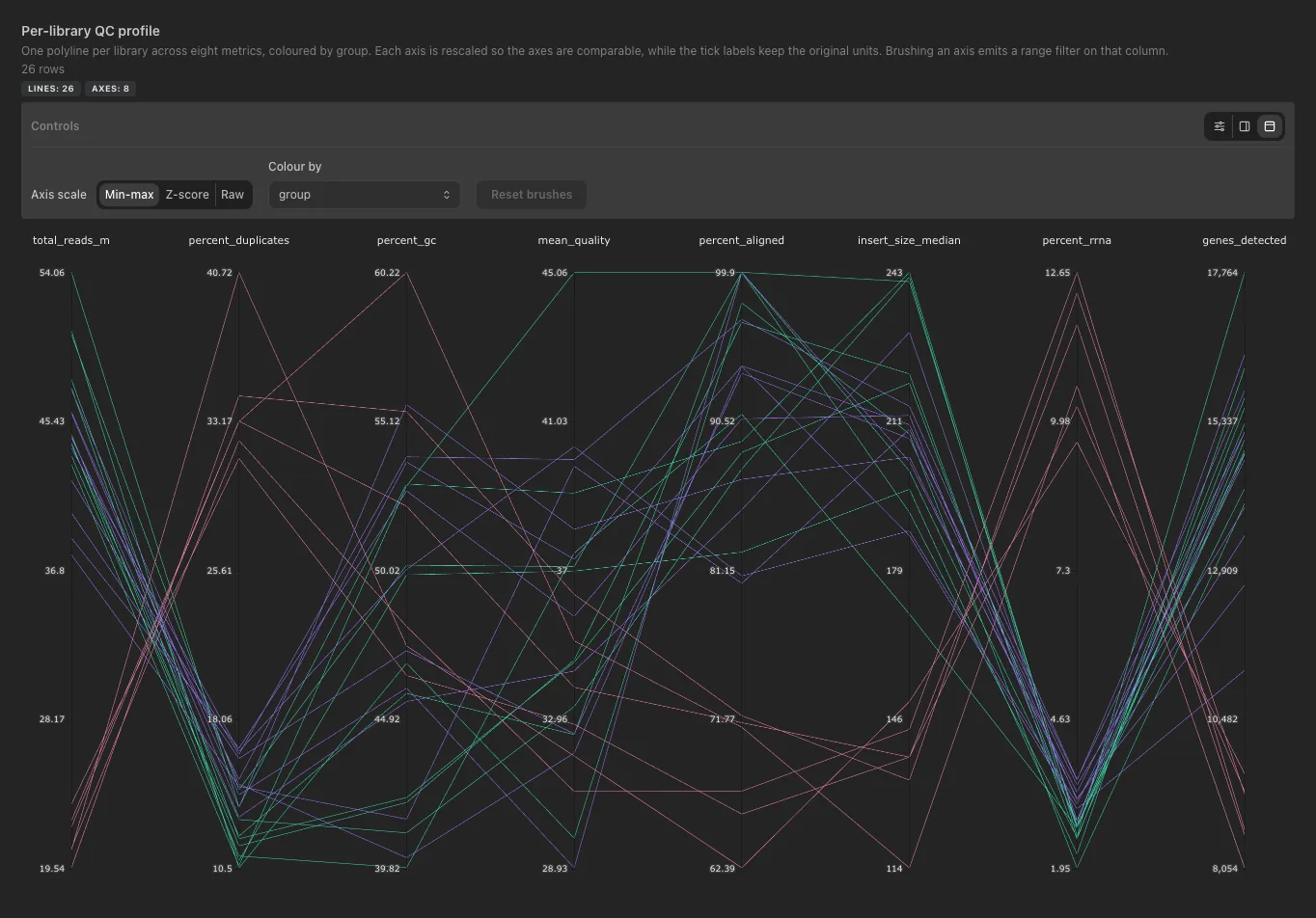
Task: Click the insert_size_median axis label
Action: (909, 240)
